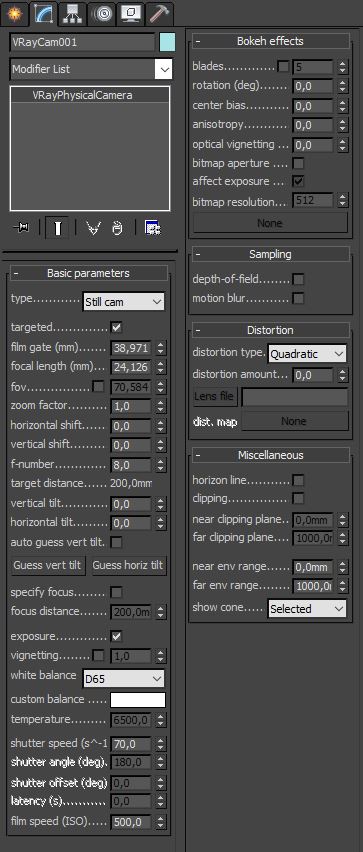The width and height of the screenshot is (363, 852).
Task: Open the Create panel tab
Action: tap(14, 14)
